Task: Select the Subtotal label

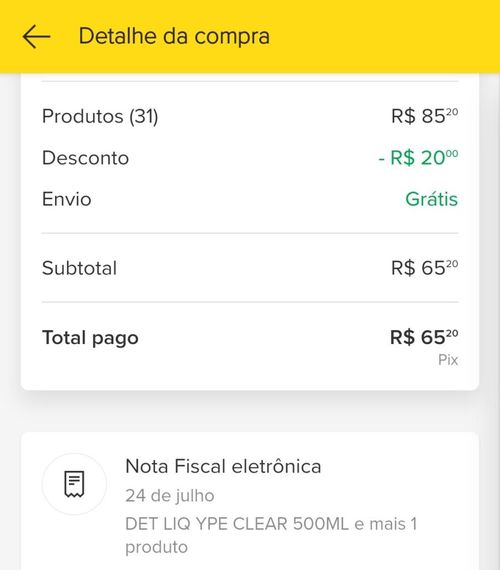Action: [x=80, y=268]
